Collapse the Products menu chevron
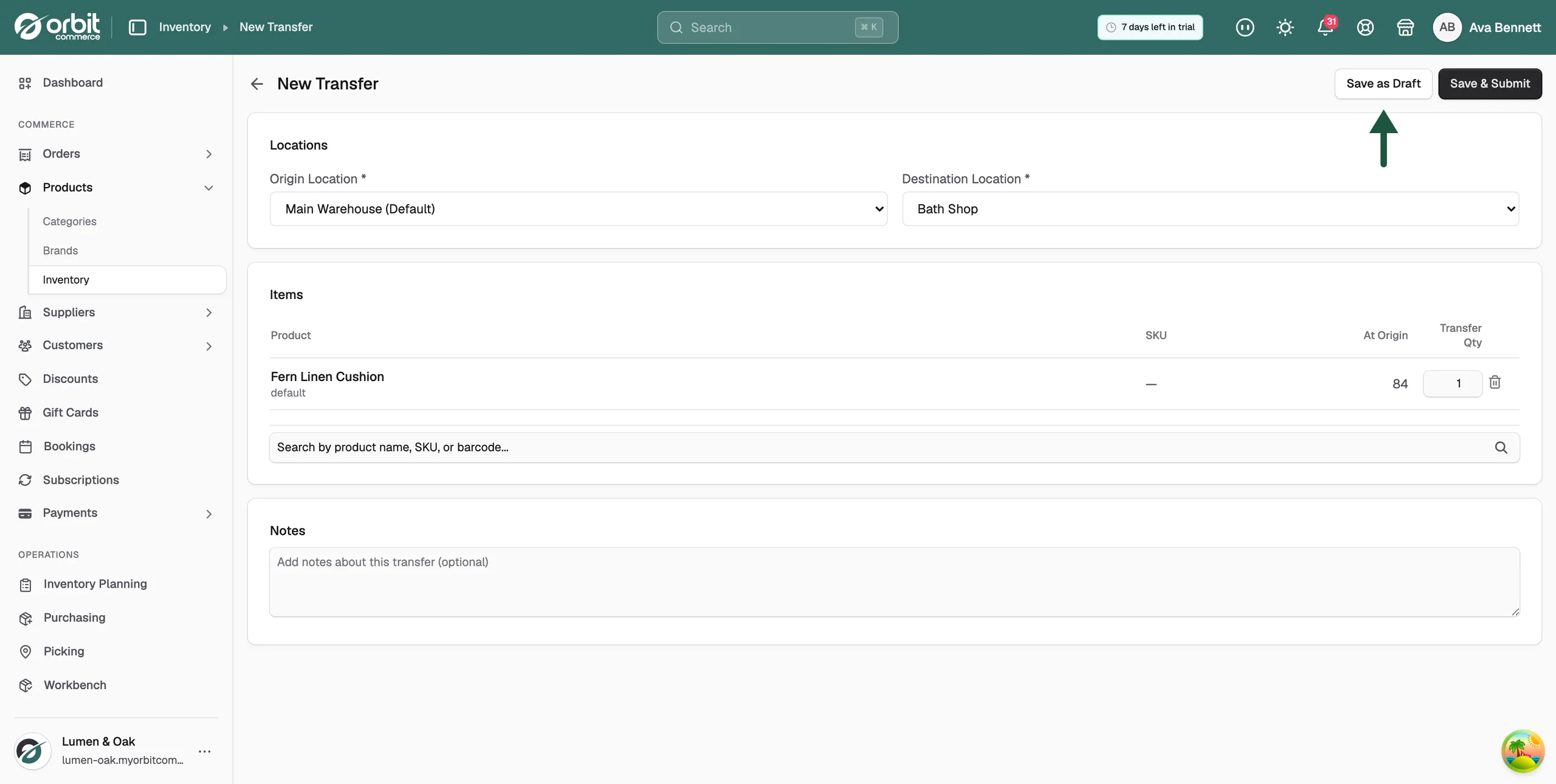1556x784 pixels. 208,188
